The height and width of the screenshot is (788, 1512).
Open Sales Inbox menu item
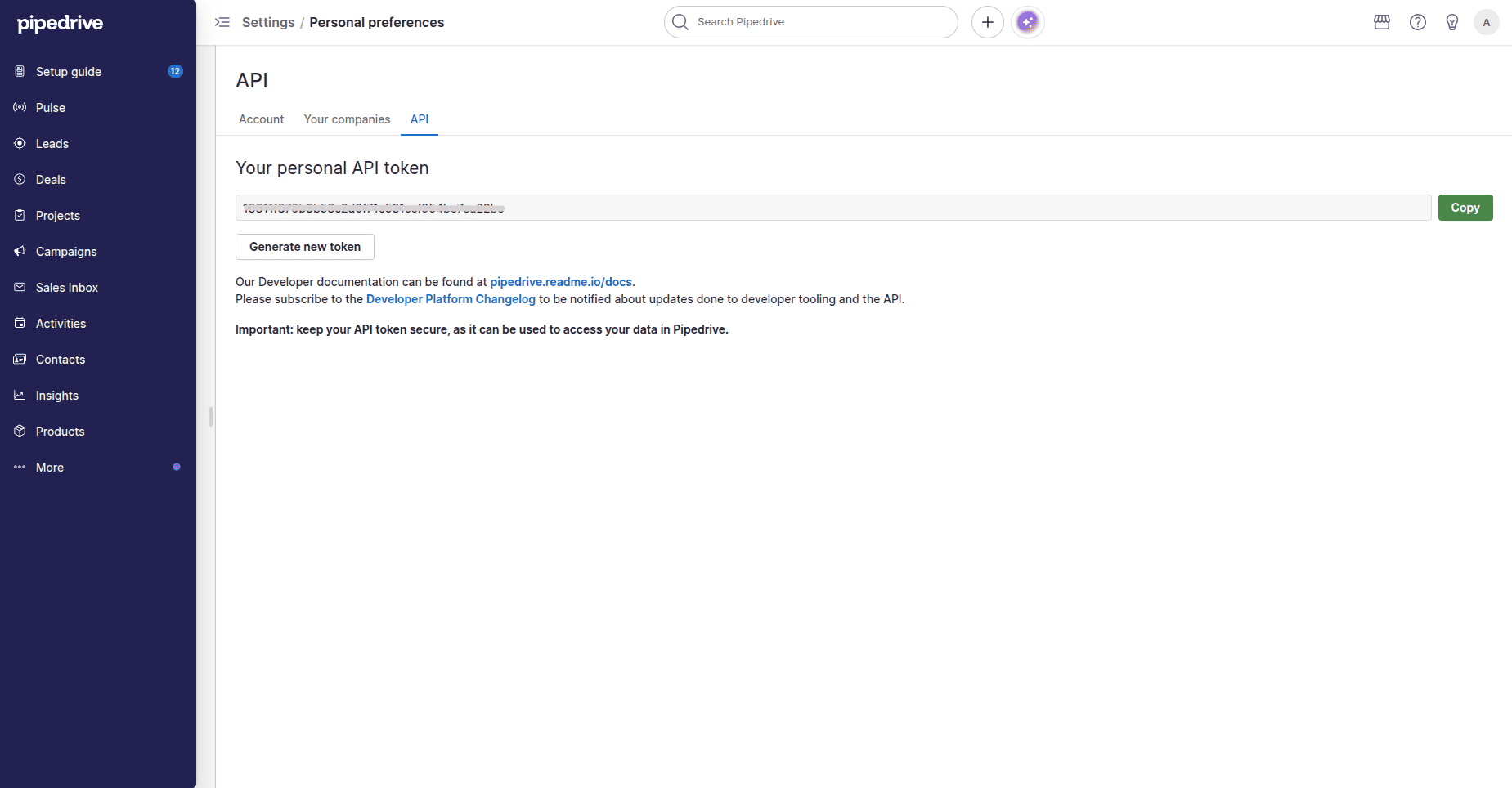pos(98,287)
